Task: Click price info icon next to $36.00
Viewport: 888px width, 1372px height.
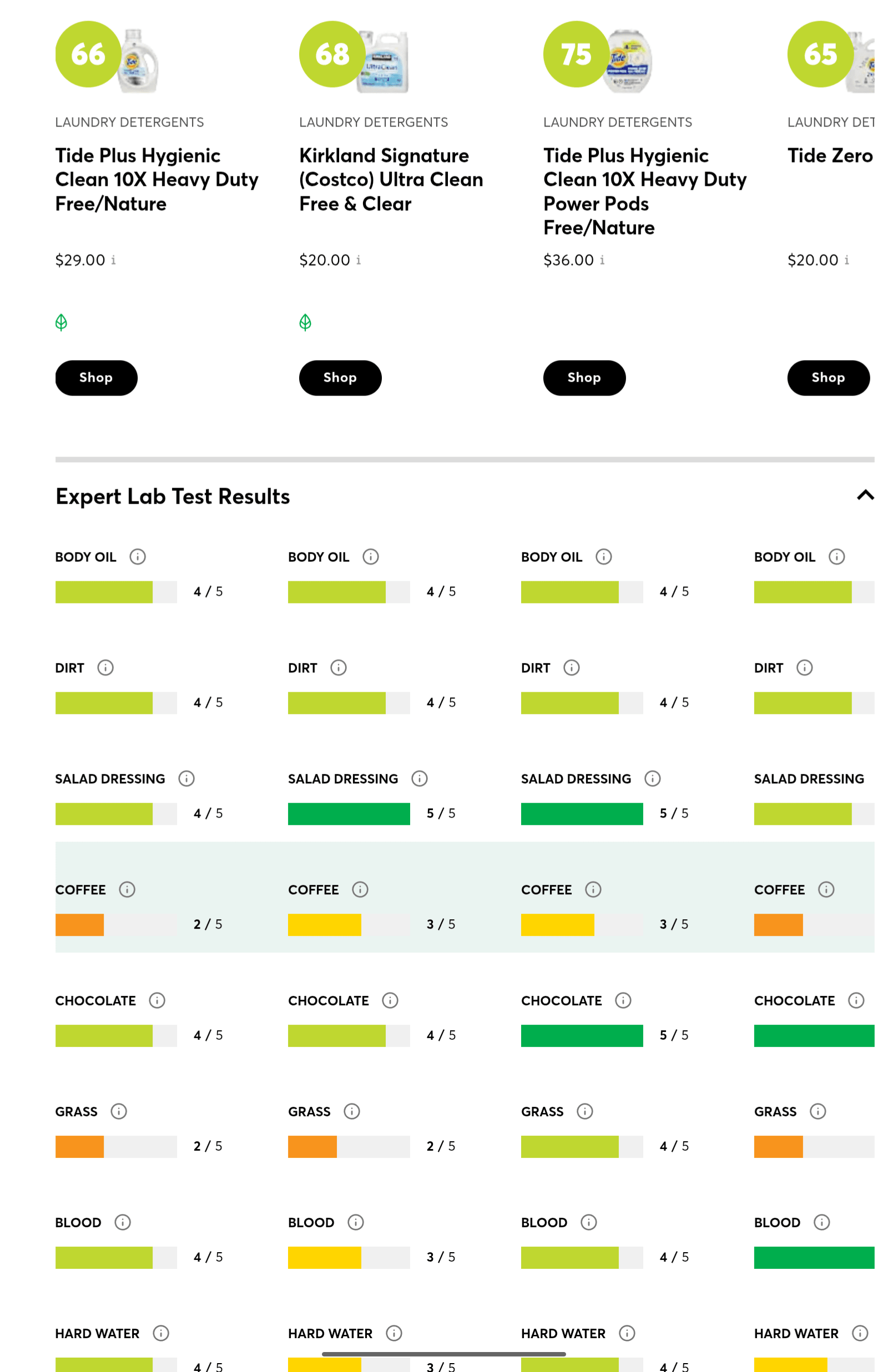Action: [602, 260]
